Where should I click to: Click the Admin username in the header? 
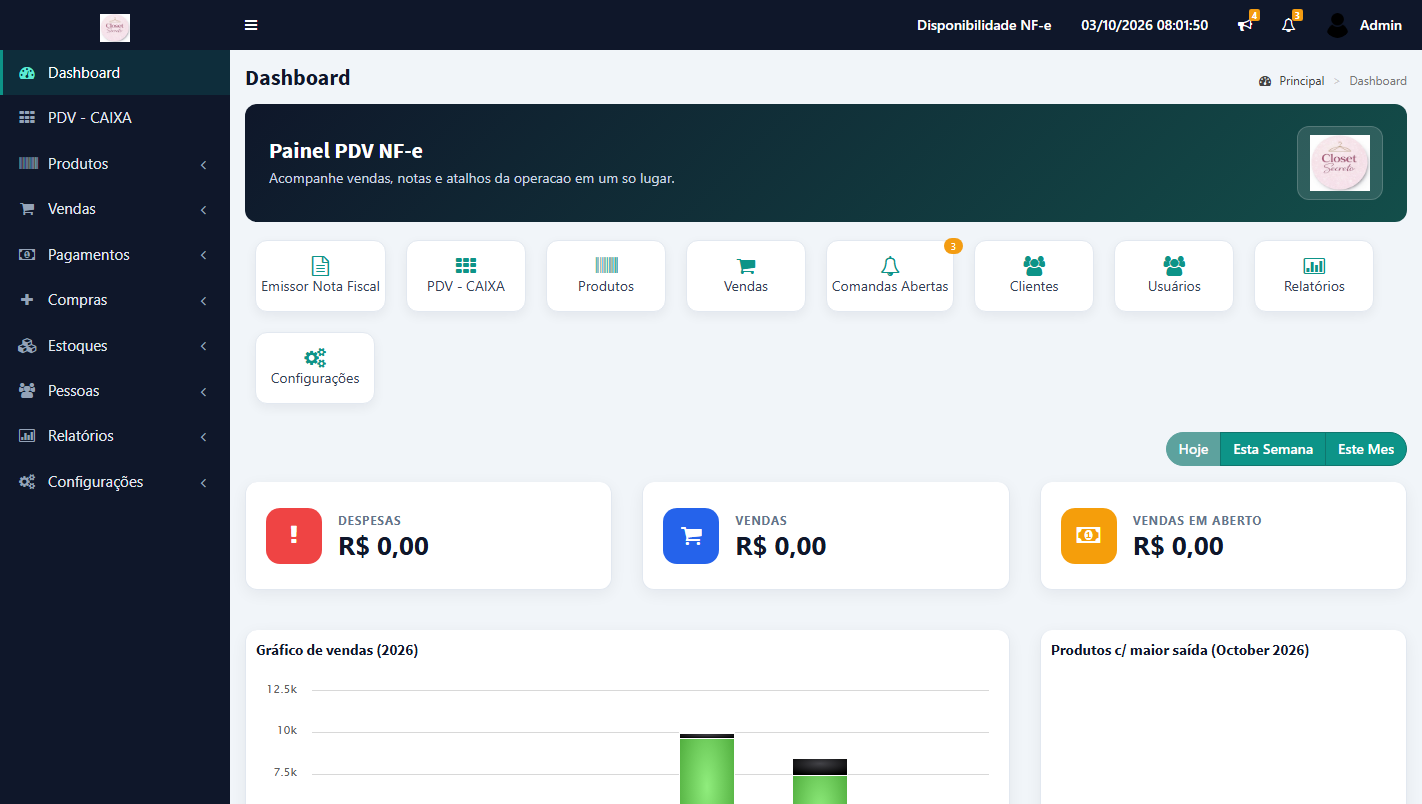(x=1381, y=25)
